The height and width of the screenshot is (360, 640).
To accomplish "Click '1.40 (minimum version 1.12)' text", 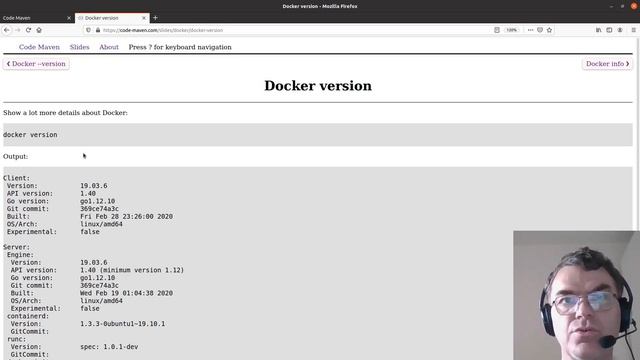I will click(132, 270).
